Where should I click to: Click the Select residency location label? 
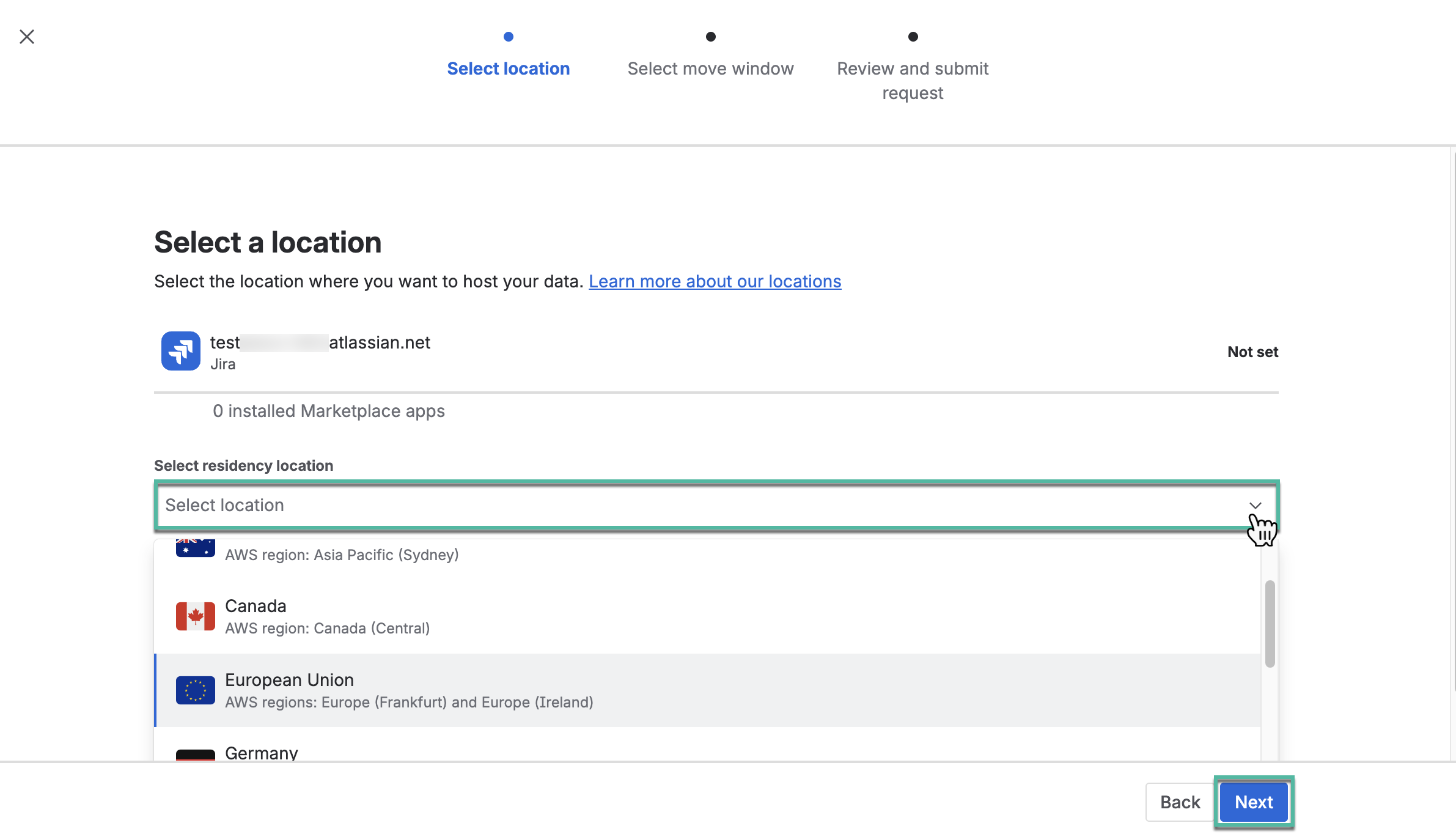[x=243, y=466]
